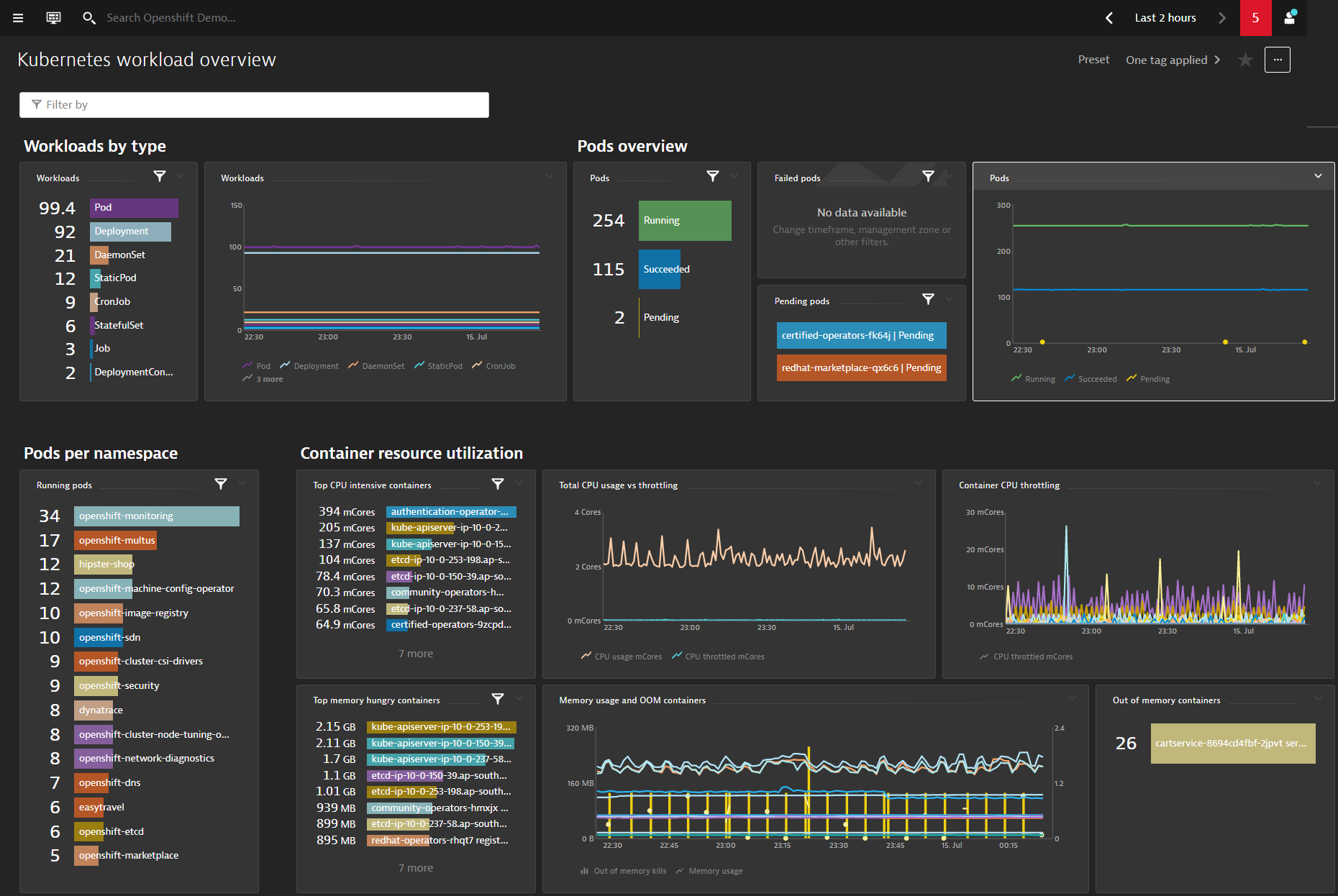Click filter icon on Failed pods tile
The width and height of the screenshot is (1338, 896).
[929, 176]
